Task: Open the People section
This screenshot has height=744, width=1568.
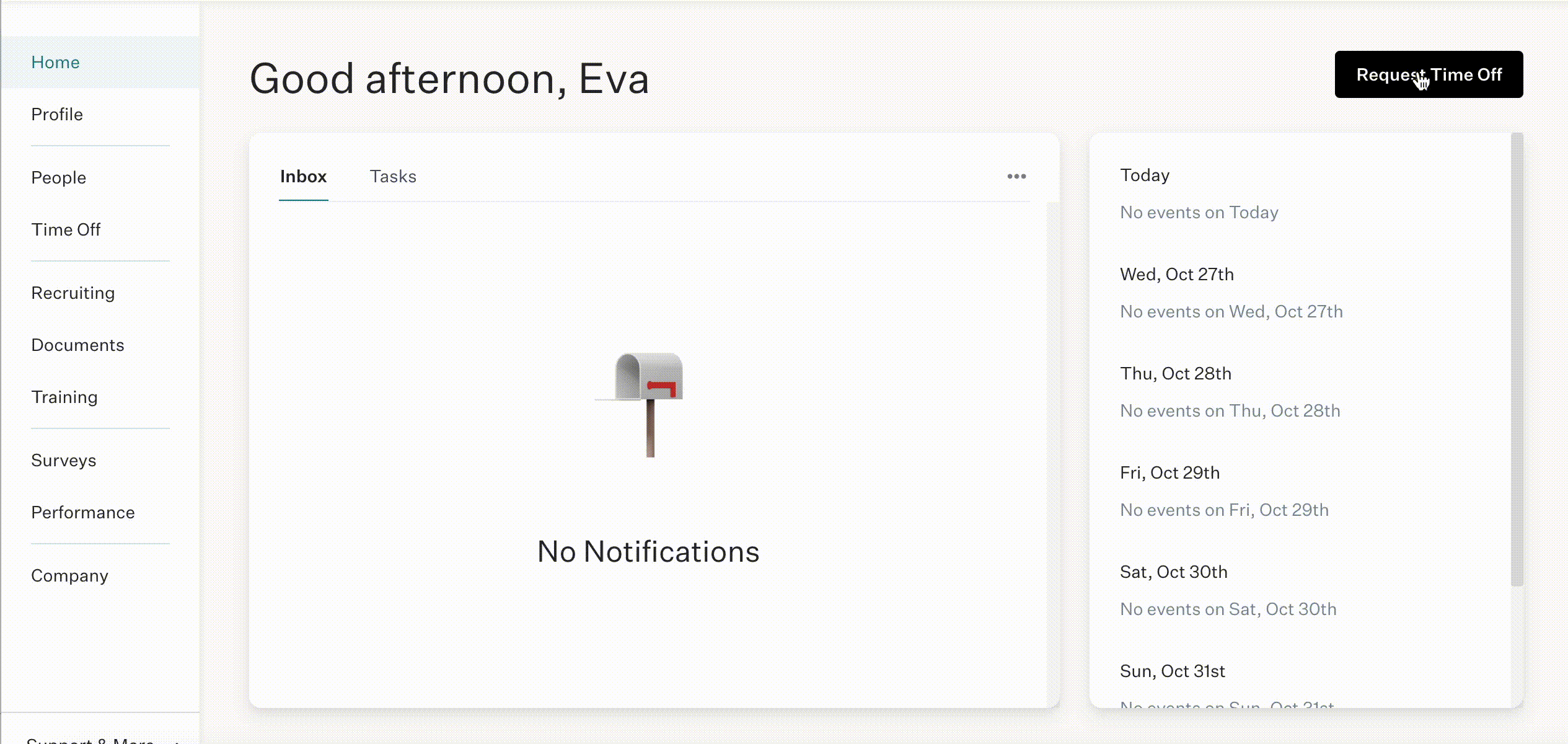Action: point(58,178)
